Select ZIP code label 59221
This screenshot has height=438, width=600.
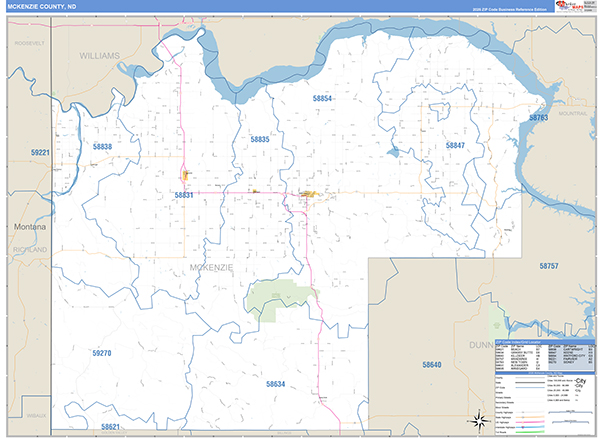[40, 153]
